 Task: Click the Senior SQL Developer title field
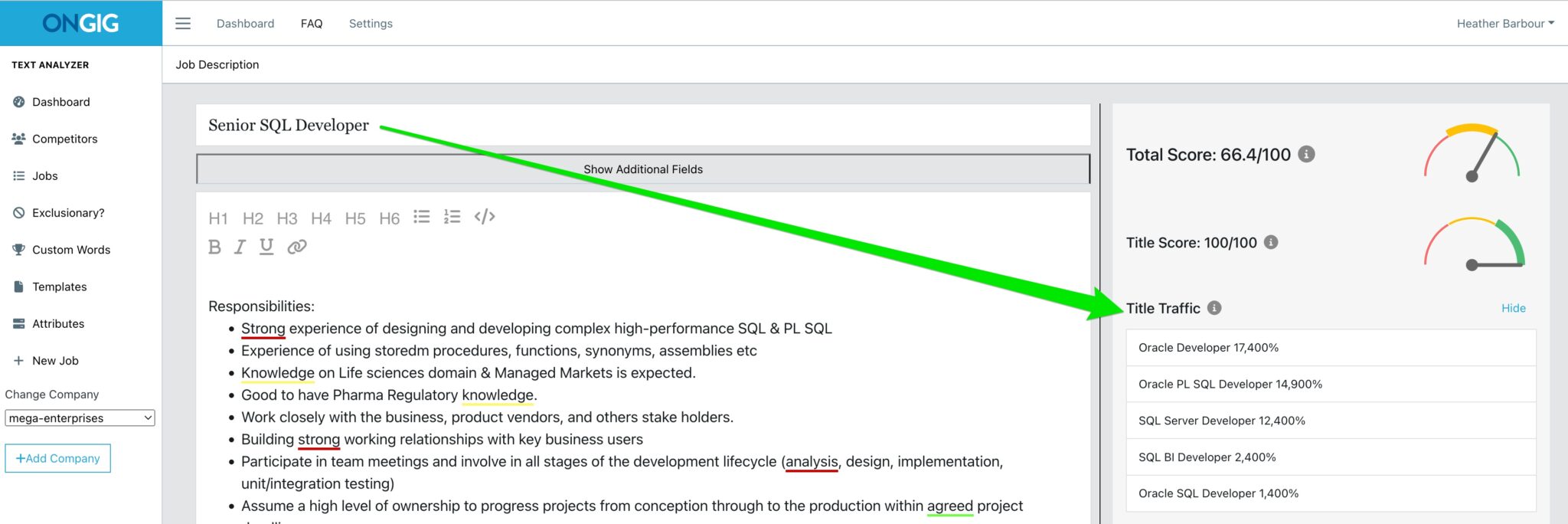643,126
